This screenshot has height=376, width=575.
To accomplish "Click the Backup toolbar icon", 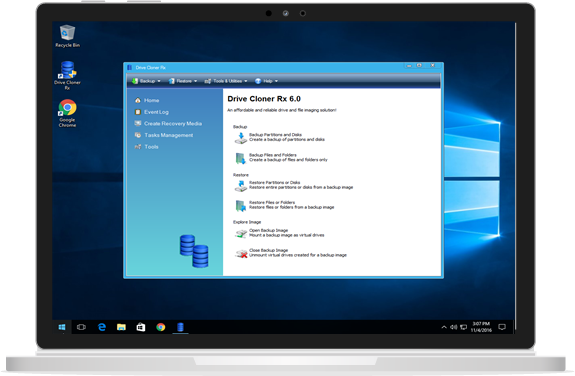I will [135, 81].
